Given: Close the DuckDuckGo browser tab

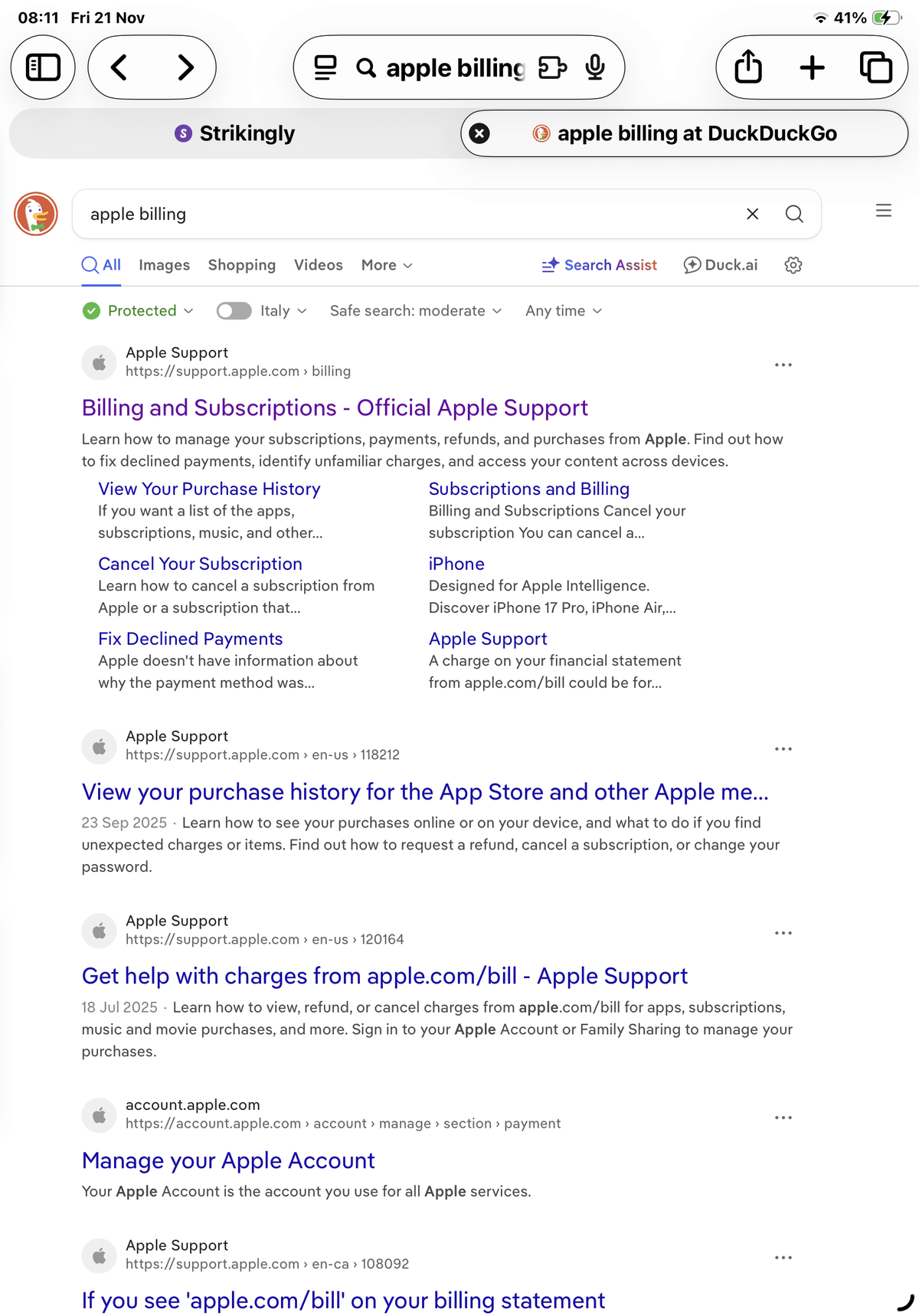Looking at the screenshot, I should 479,134.
